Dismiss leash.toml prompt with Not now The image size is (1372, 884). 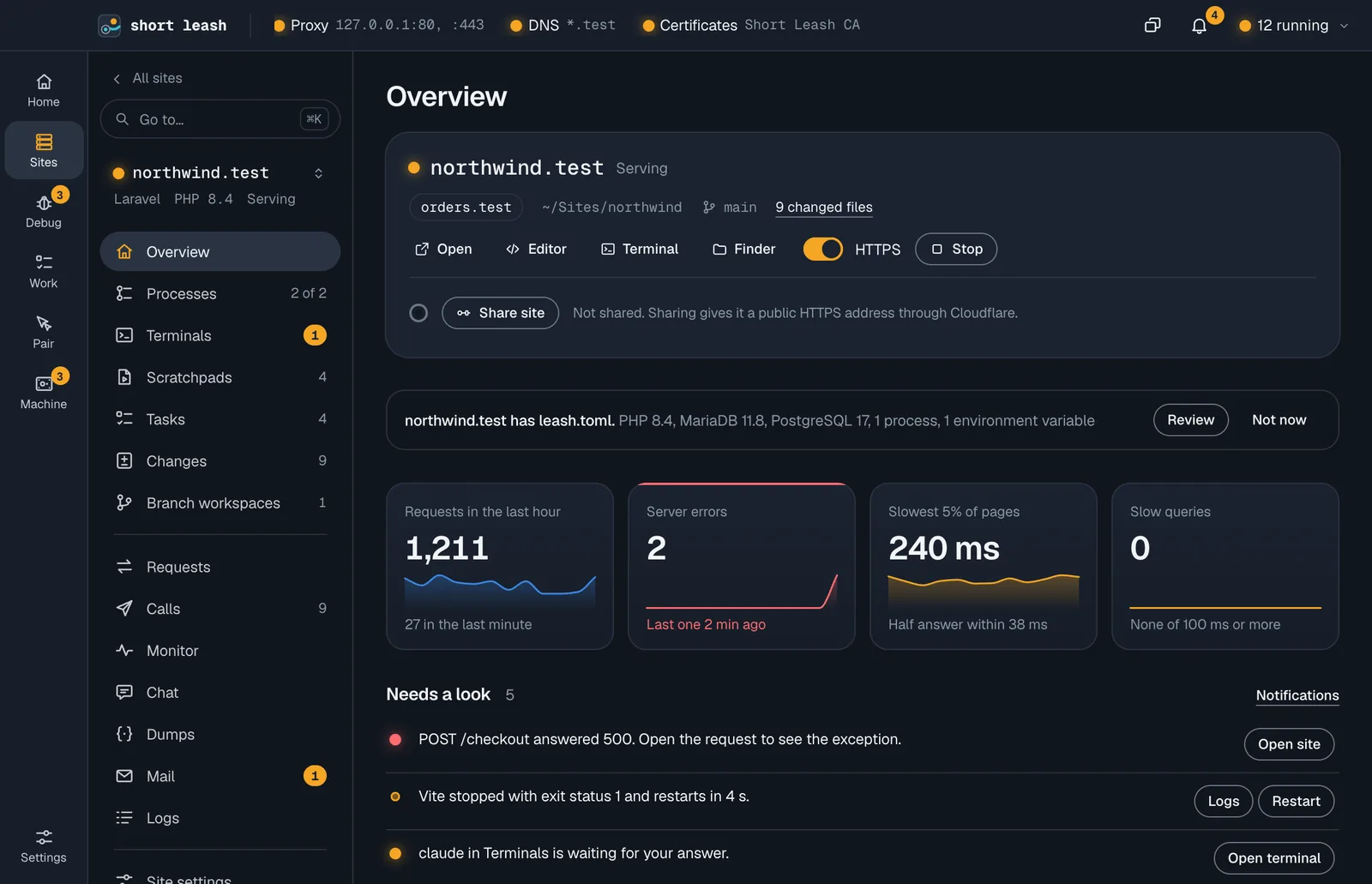(x=1279, y=420)
